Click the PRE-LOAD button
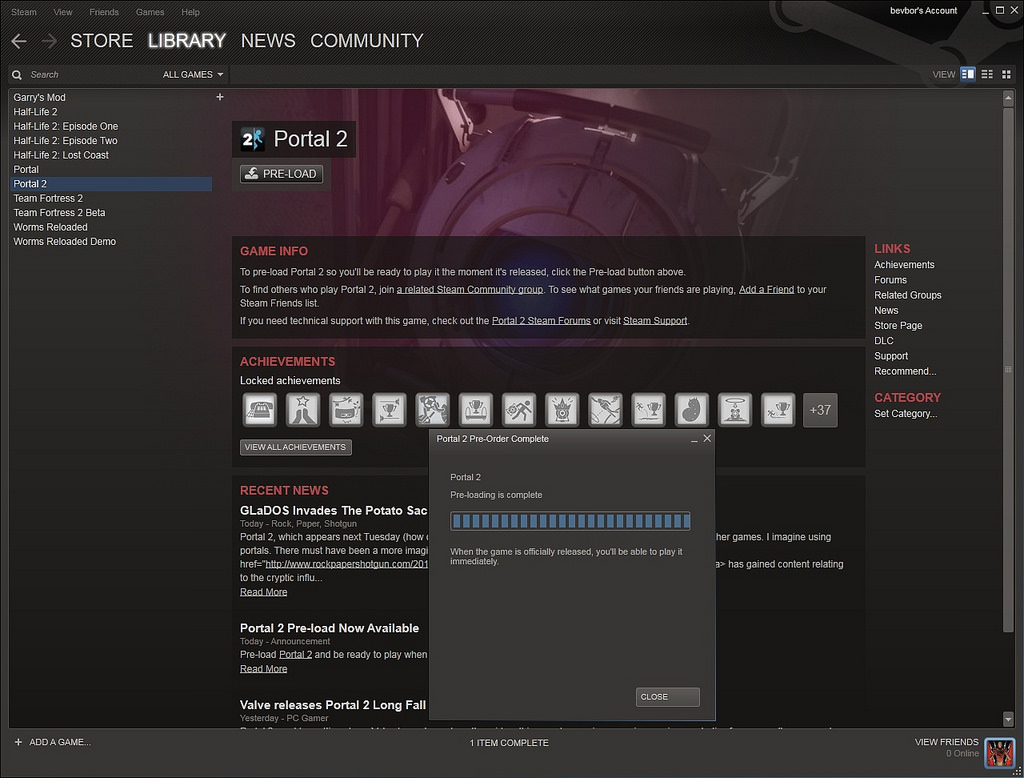Screen dimensions: 1024x778 [x=281, y=174]
